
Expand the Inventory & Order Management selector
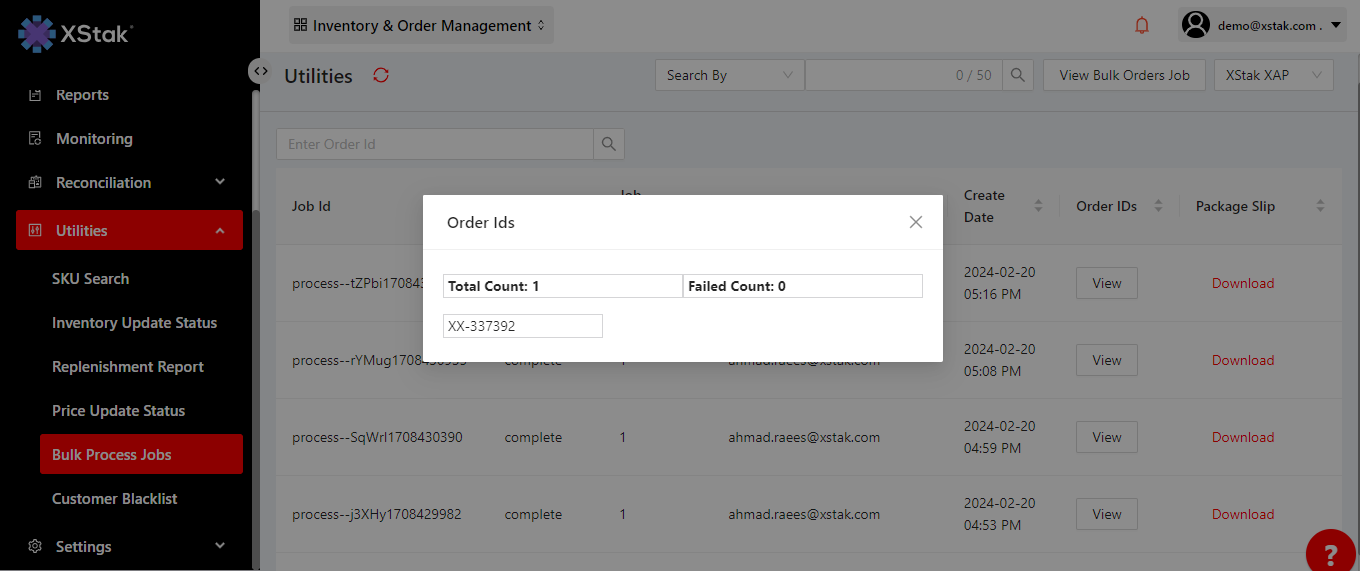420,26
